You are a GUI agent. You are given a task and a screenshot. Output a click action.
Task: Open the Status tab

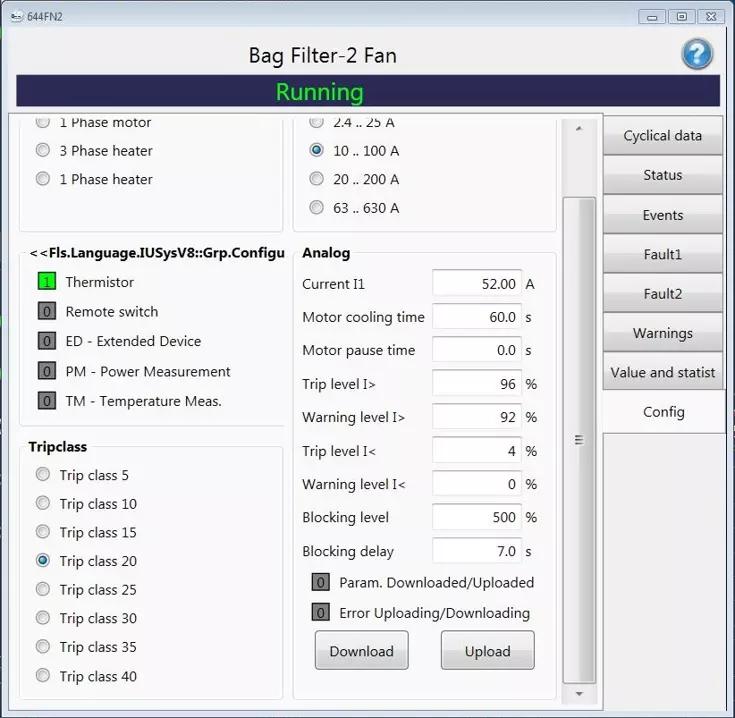[662, 175]
